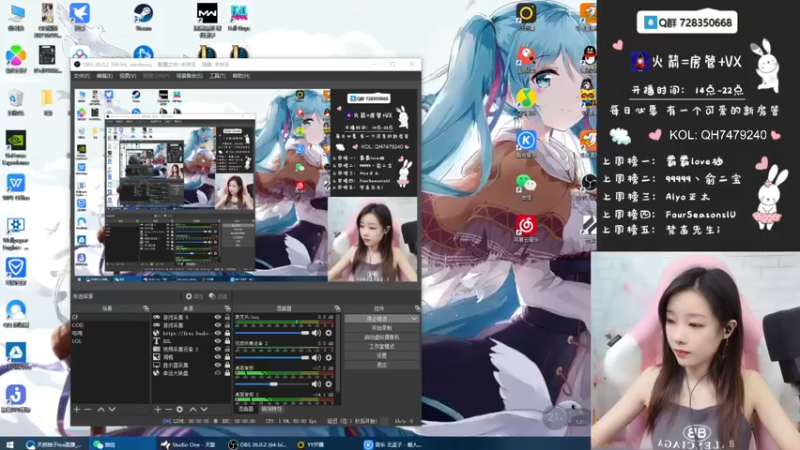Mute 视频采集设备 2 mixer channel
800x450 pixels.
[x=316, y=358]
